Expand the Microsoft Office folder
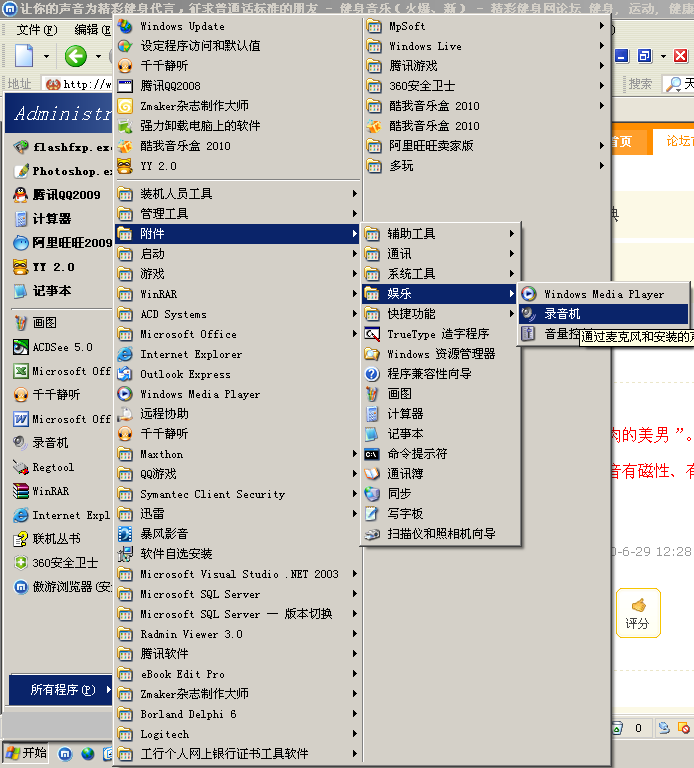The width and height of the screenshot is (694, 768). 238,334
